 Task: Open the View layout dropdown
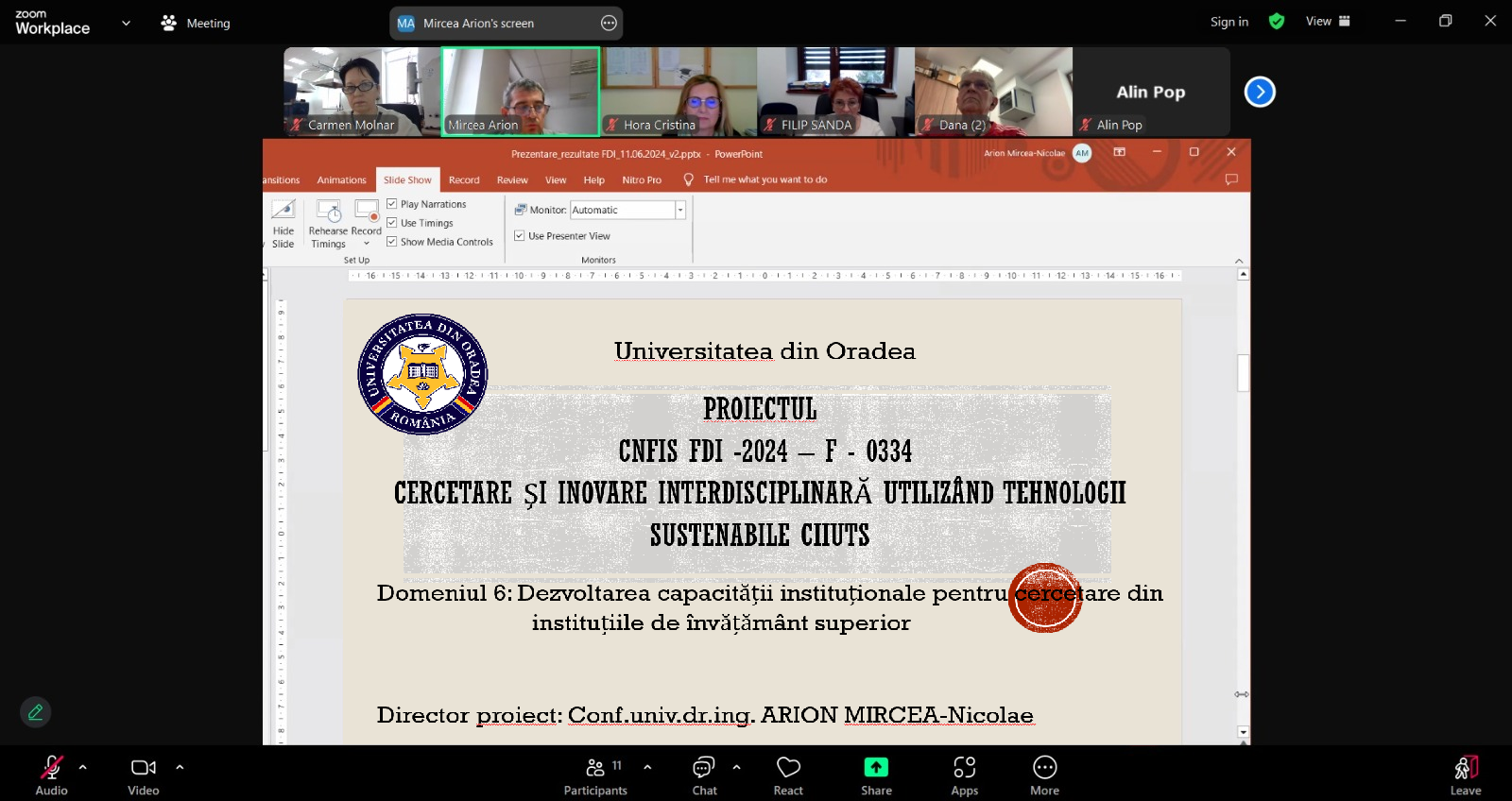click(x=1328, y=22)
